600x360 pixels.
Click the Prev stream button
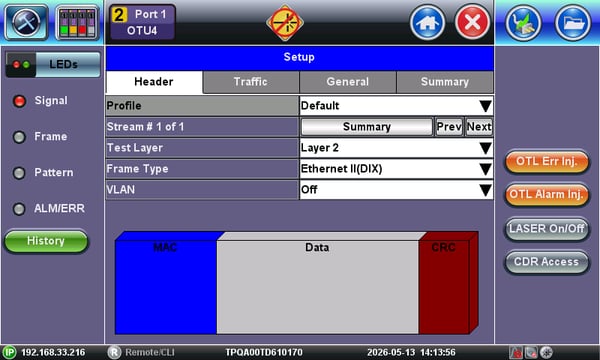click(449, 127)
